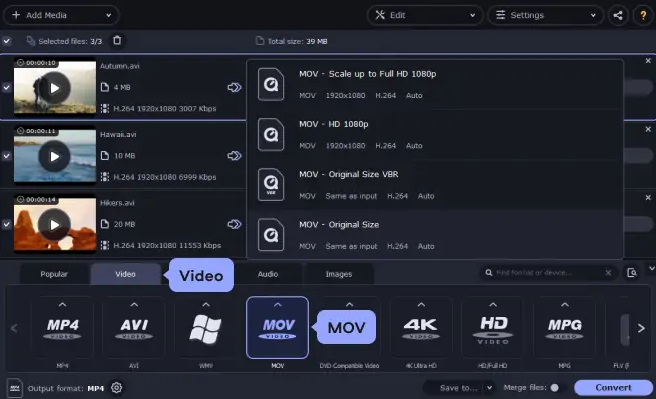Open the Settings dropdown menu

click(x=546, y=15)
